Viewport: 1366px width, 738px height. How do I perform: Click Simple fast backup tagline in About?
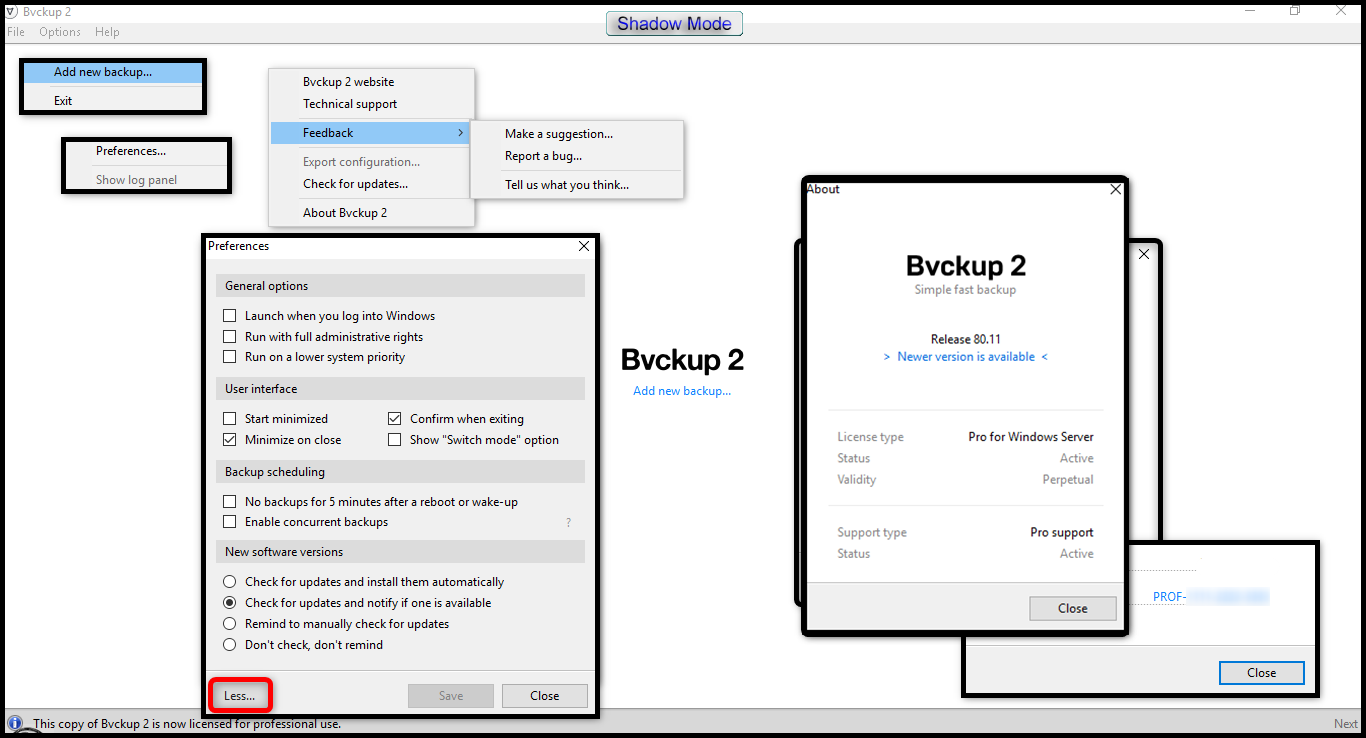click(965, 290)
